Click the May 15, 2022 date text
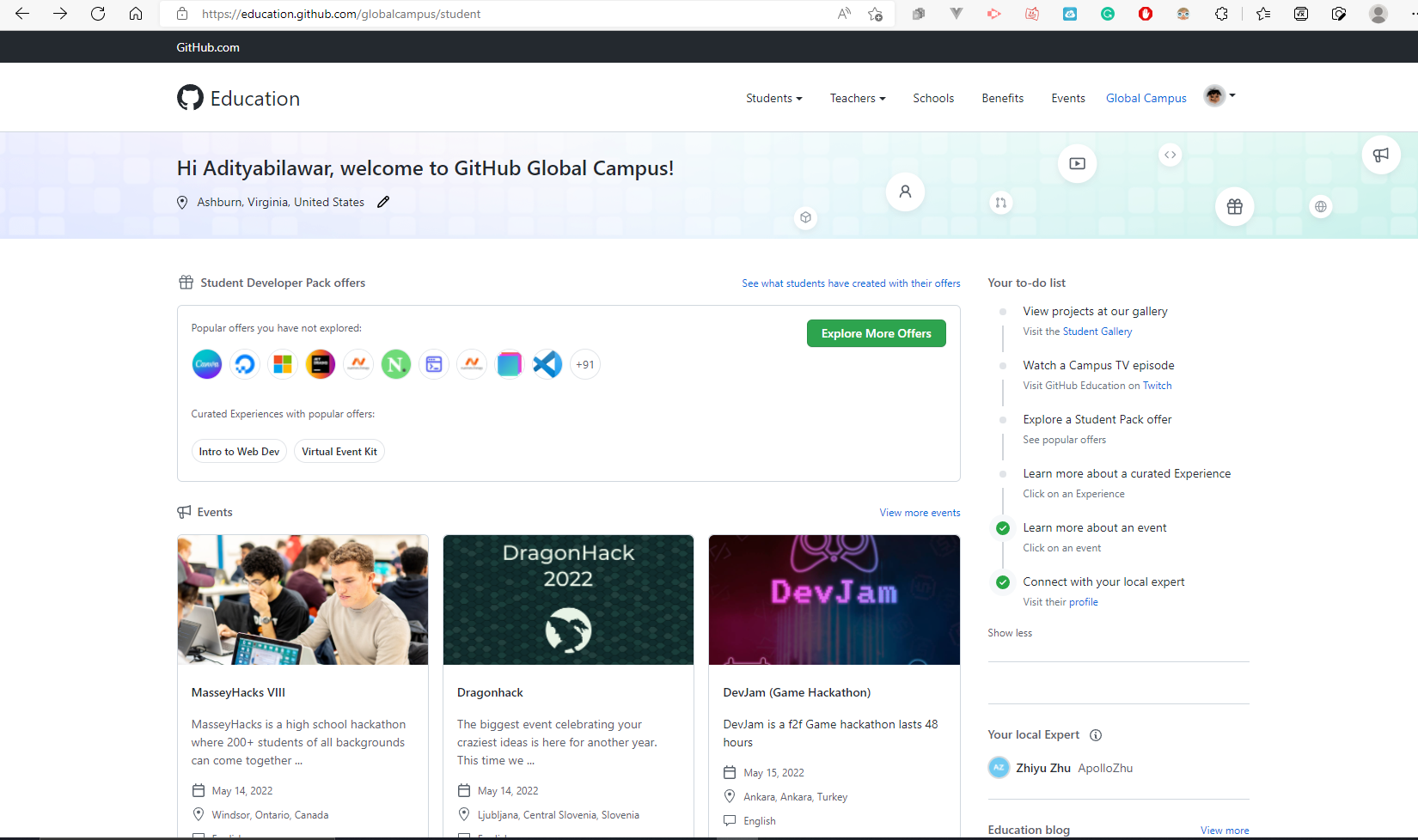The height and width of the screenshot is (840, 1418). (x=773, y=773)
